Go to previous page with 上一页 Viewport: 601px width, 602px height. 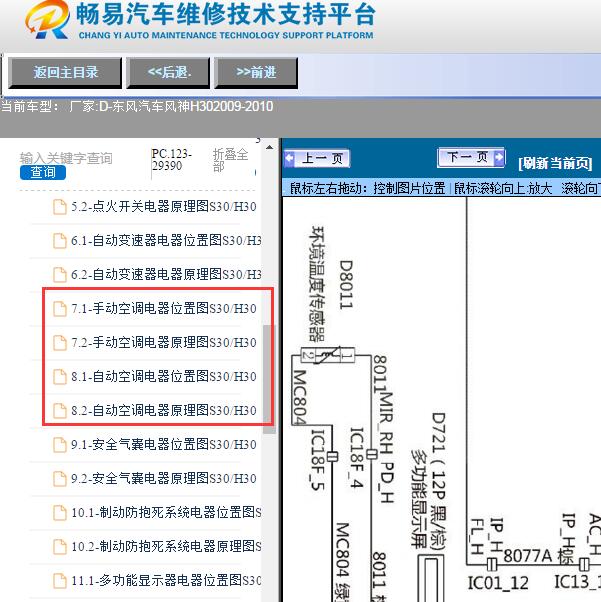click(317, 158)
